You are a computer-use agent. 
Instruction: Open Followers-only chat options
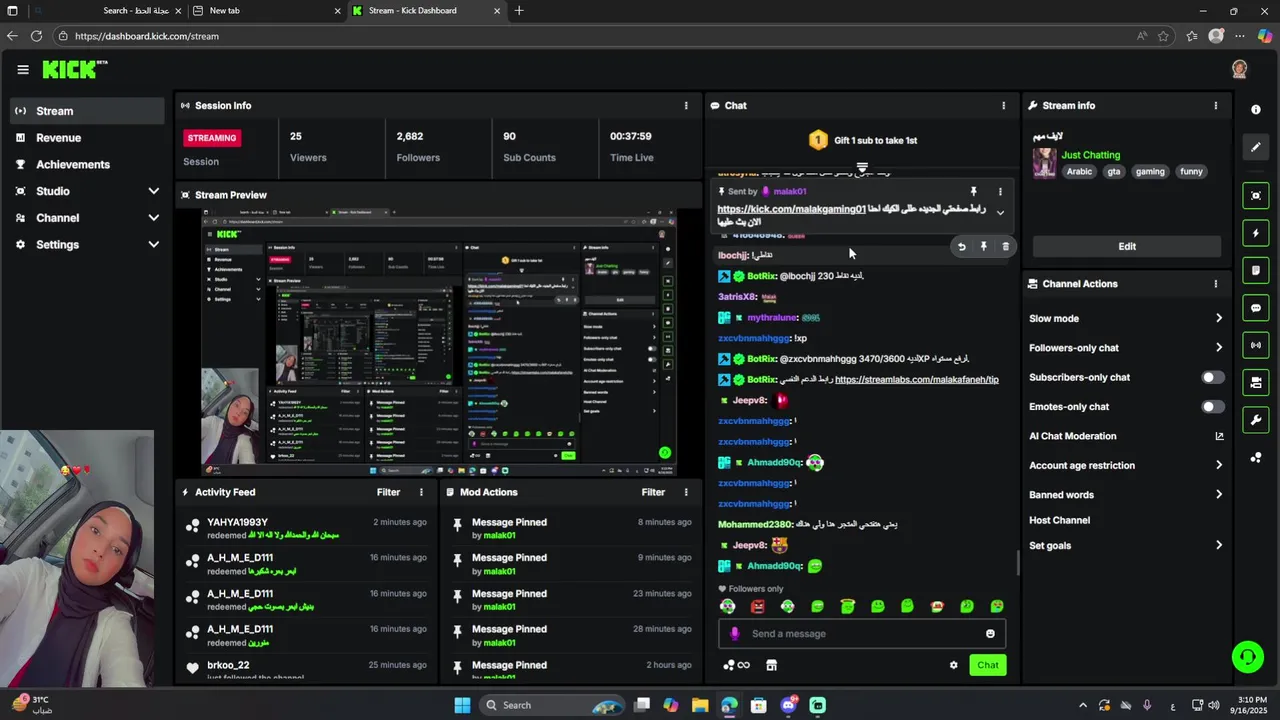[x=1126, y=348]
